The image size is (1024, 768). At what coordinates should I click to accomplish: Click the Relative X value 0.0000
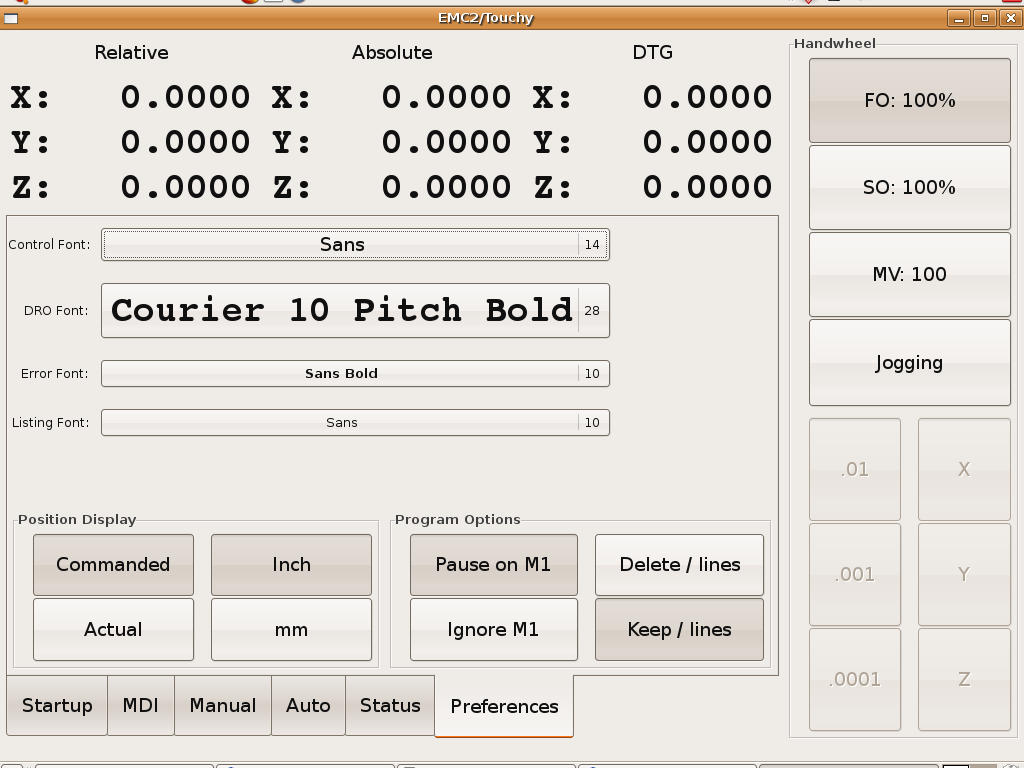pyautogui.click(x=185, y=97)
